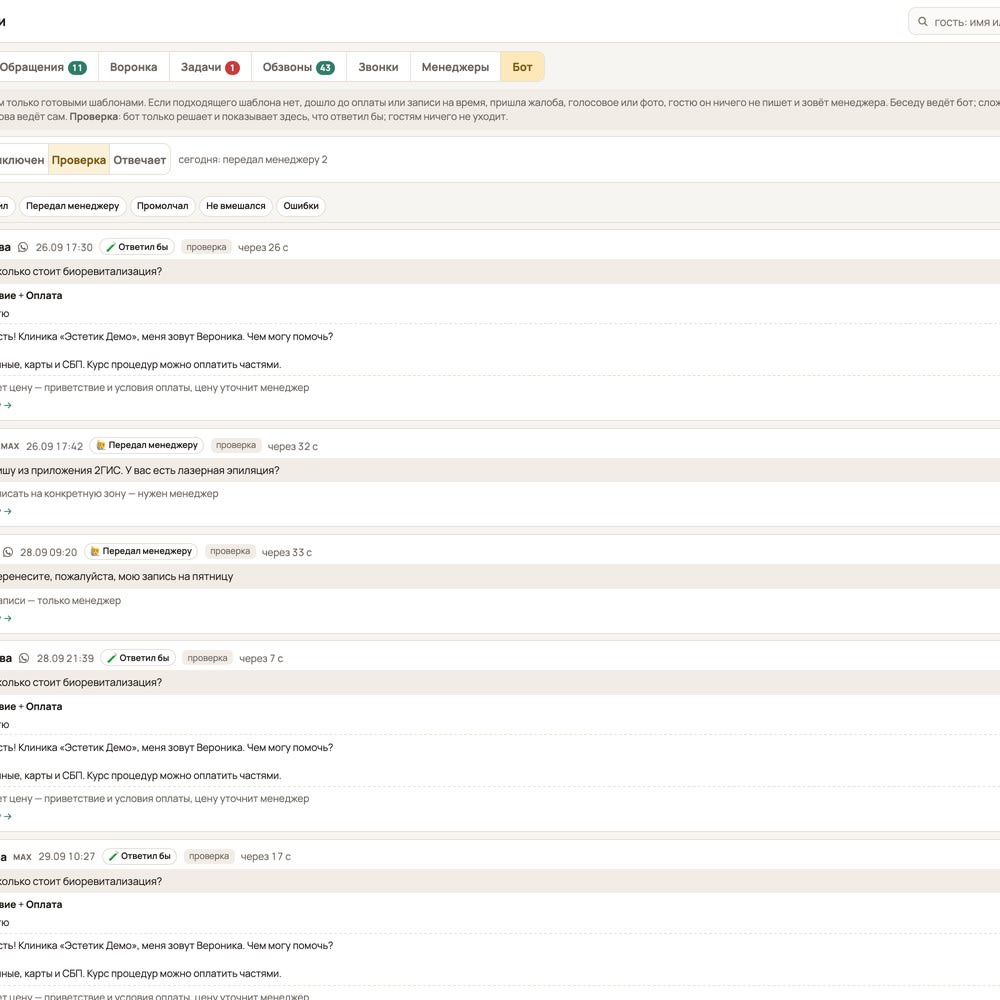Click the magnifier icon in the guest search box
This screenshot has width=1000, height=1000.
point(922,22)
